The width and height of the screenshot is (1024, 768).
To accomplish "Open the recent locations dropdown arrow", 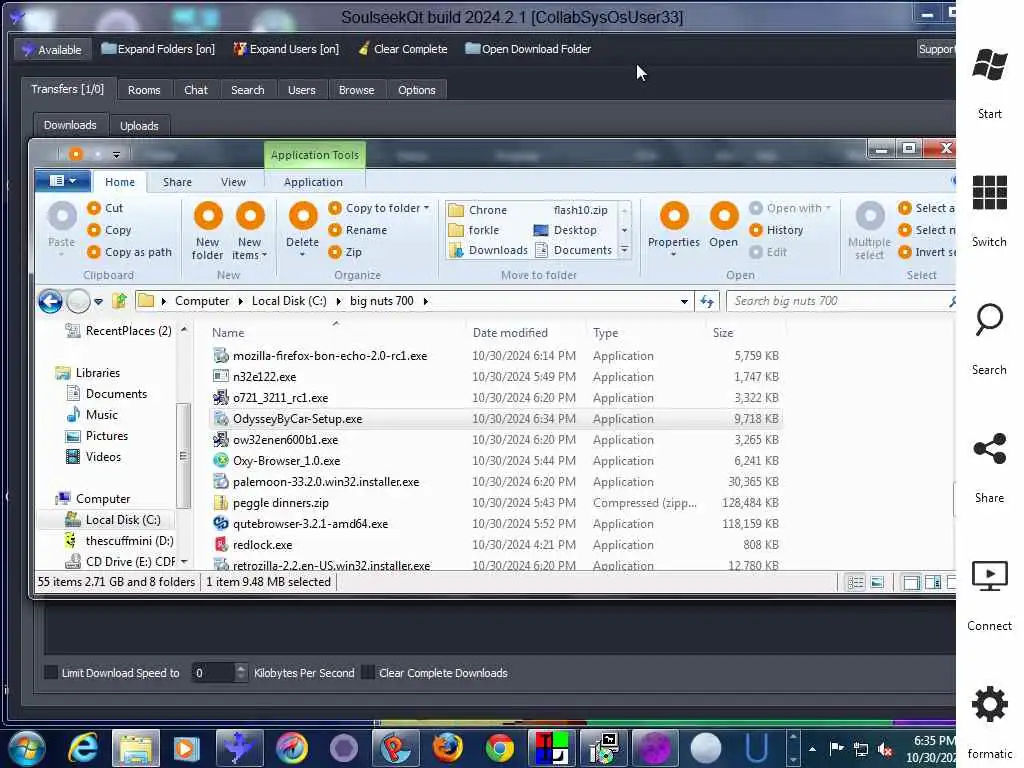I will coord(98,302).
